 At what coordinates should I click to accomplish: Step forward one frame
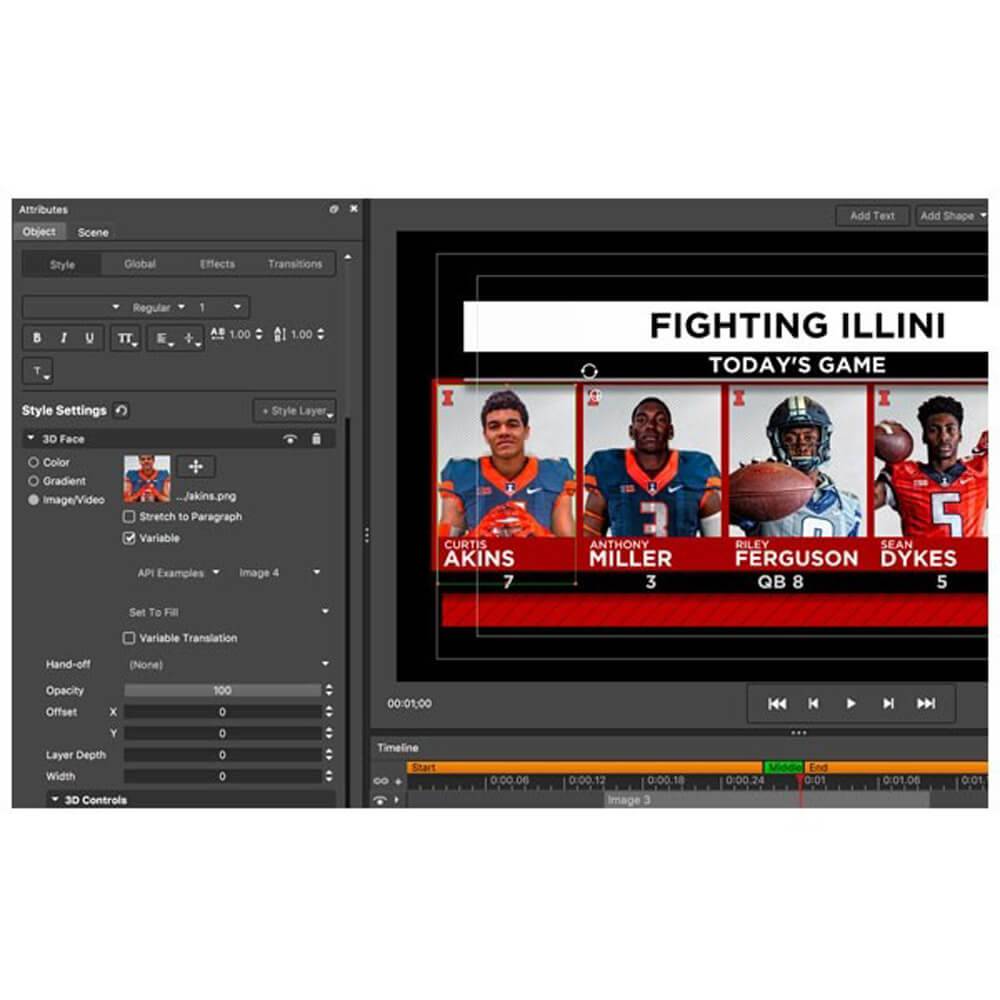[x=888, y=703]
